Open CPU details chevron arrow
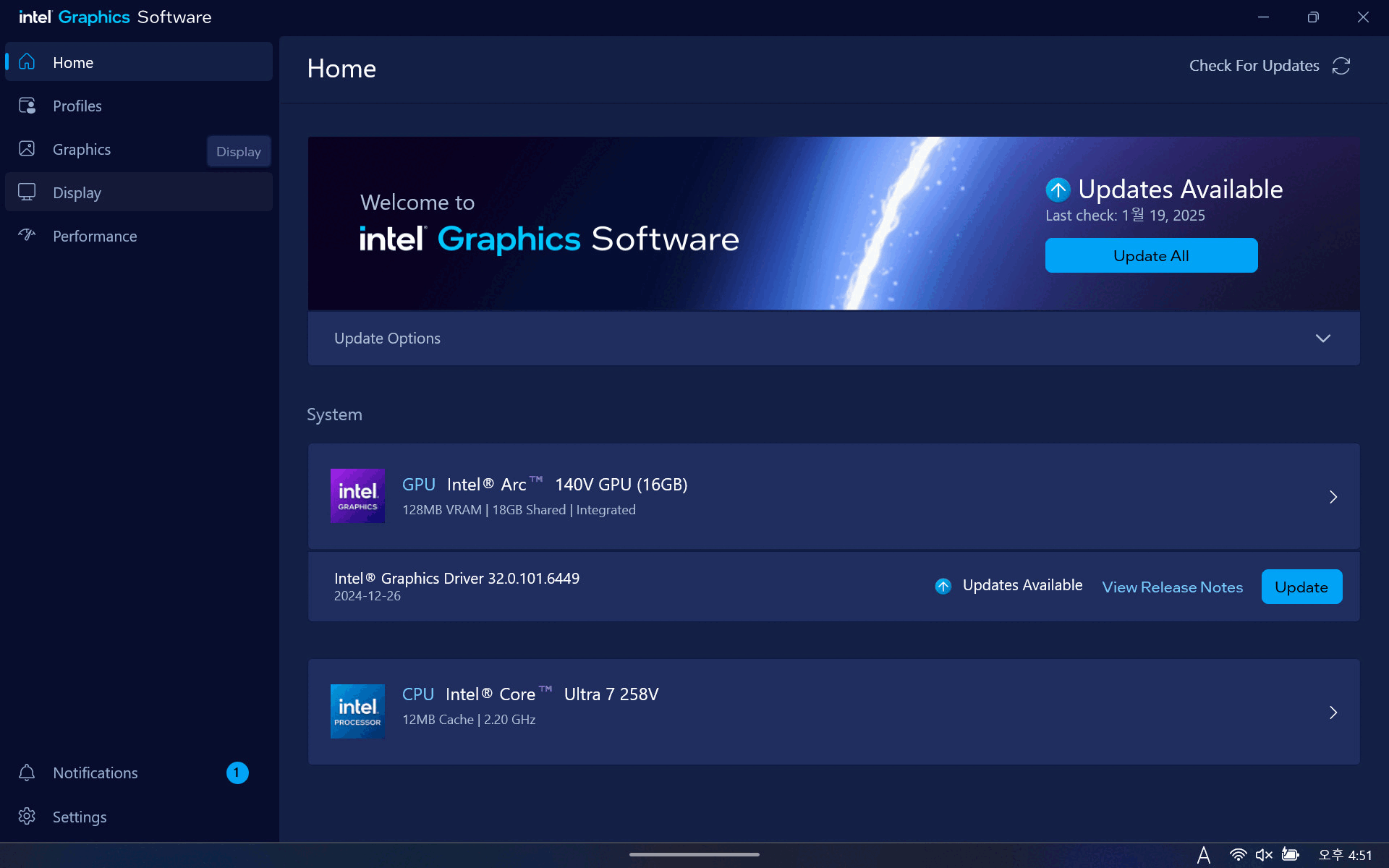The width and height of the screenshot is (1389, 868). click(x=1333, y=712)
